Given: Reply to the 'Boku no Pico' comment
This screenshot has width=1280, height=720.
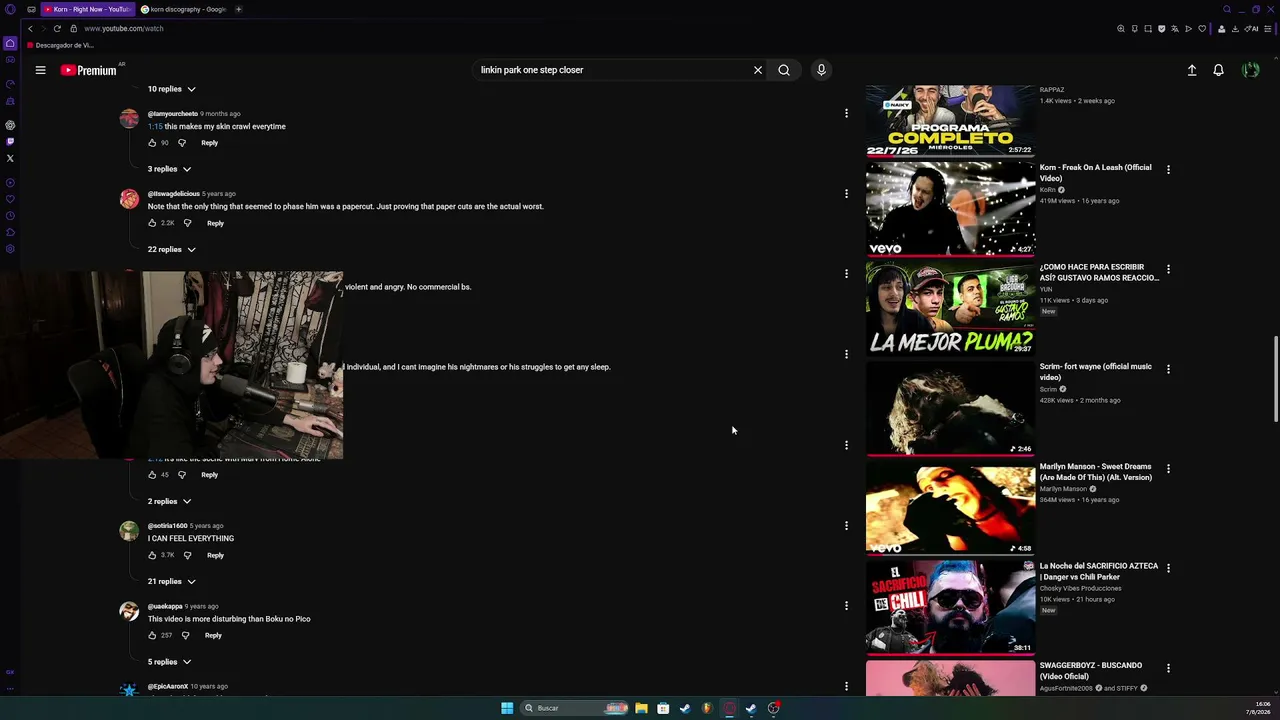Looking at the screenshot, I should click(213, 635).
